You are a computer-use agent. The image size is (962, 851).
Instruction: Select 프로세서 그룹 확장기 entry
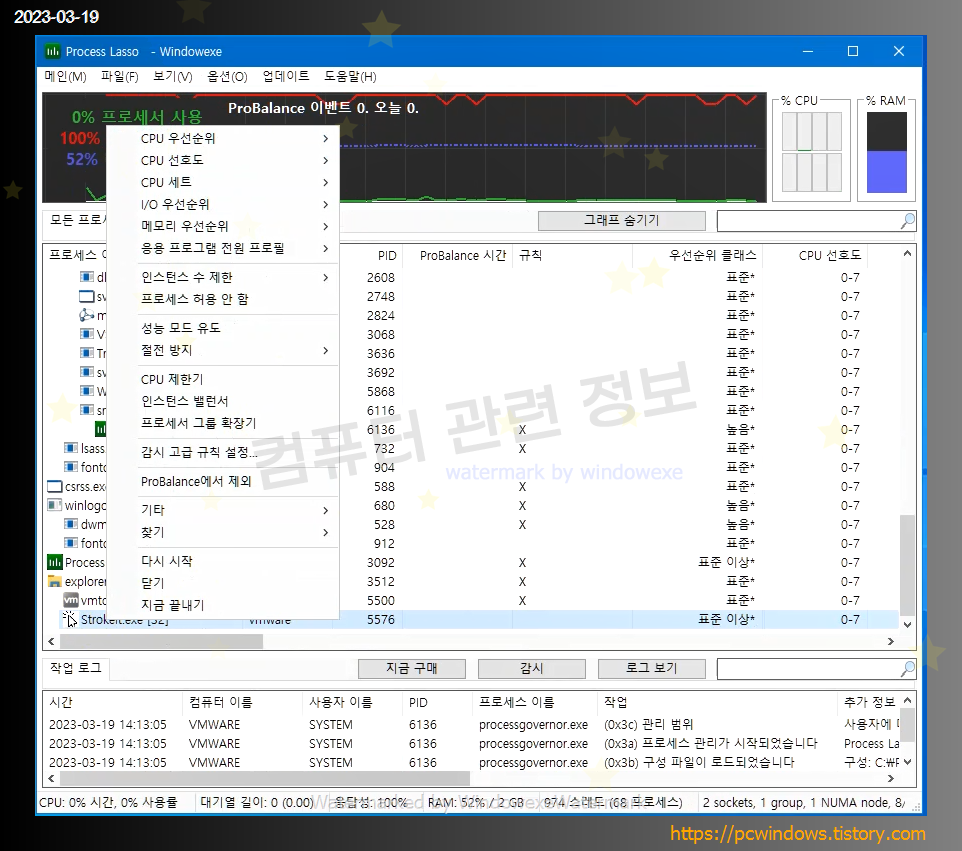[223, 423]
